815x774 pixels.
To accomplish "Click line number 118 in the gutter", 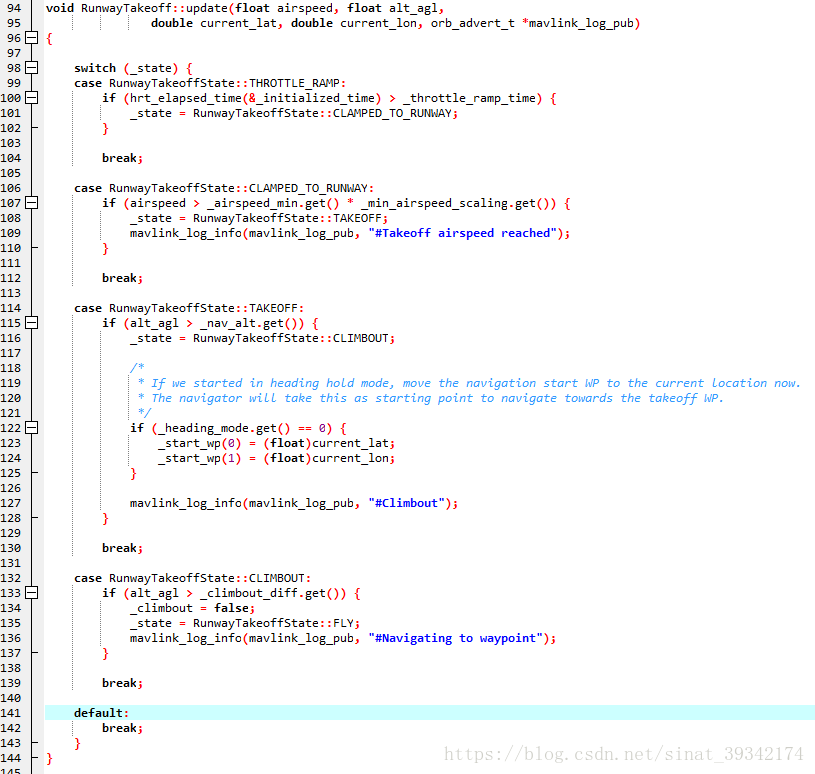I will click(x=11, y=368).
